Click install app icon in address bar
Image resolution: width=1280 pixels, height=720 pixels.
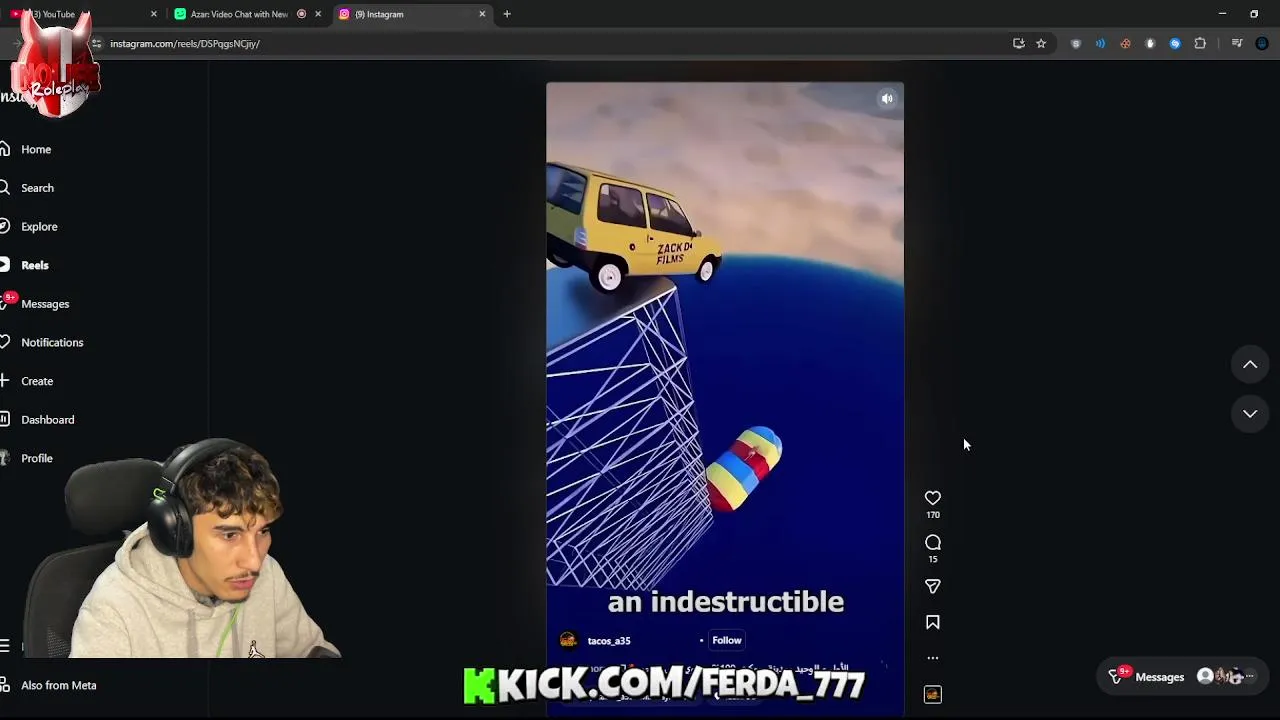tap(1018, 44)
